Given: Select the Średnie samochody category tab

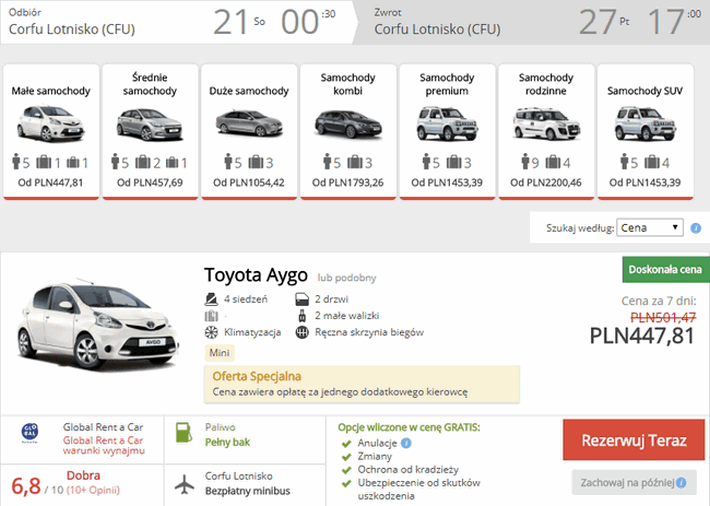Looking at the screenshot, I should [150, 131].
